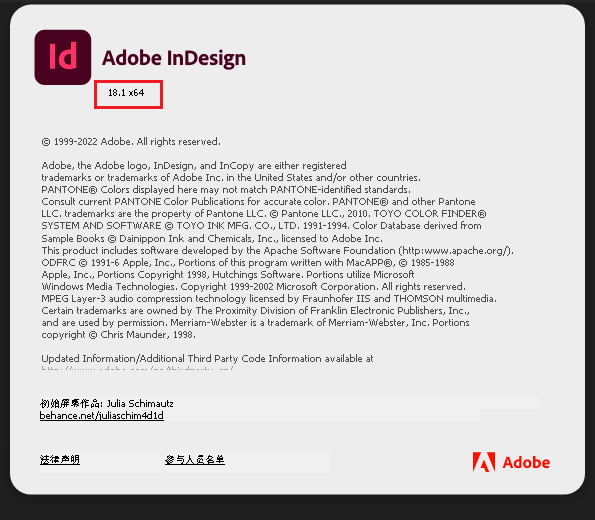Click the 18.1 x64 version number
This screenshot has height=520, width=595.
[x=126, y=93]
